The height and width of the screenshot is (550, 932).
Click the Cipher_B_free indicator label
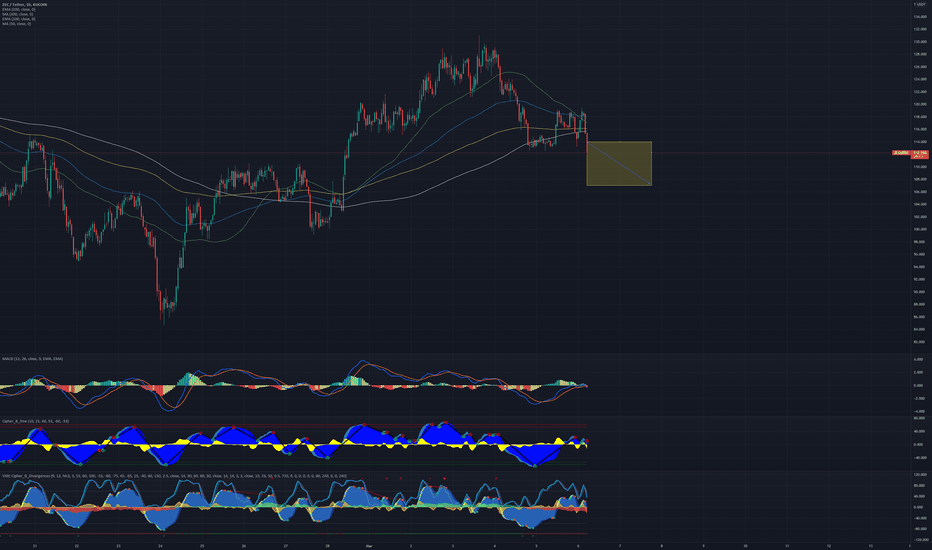tap(36, 421)
